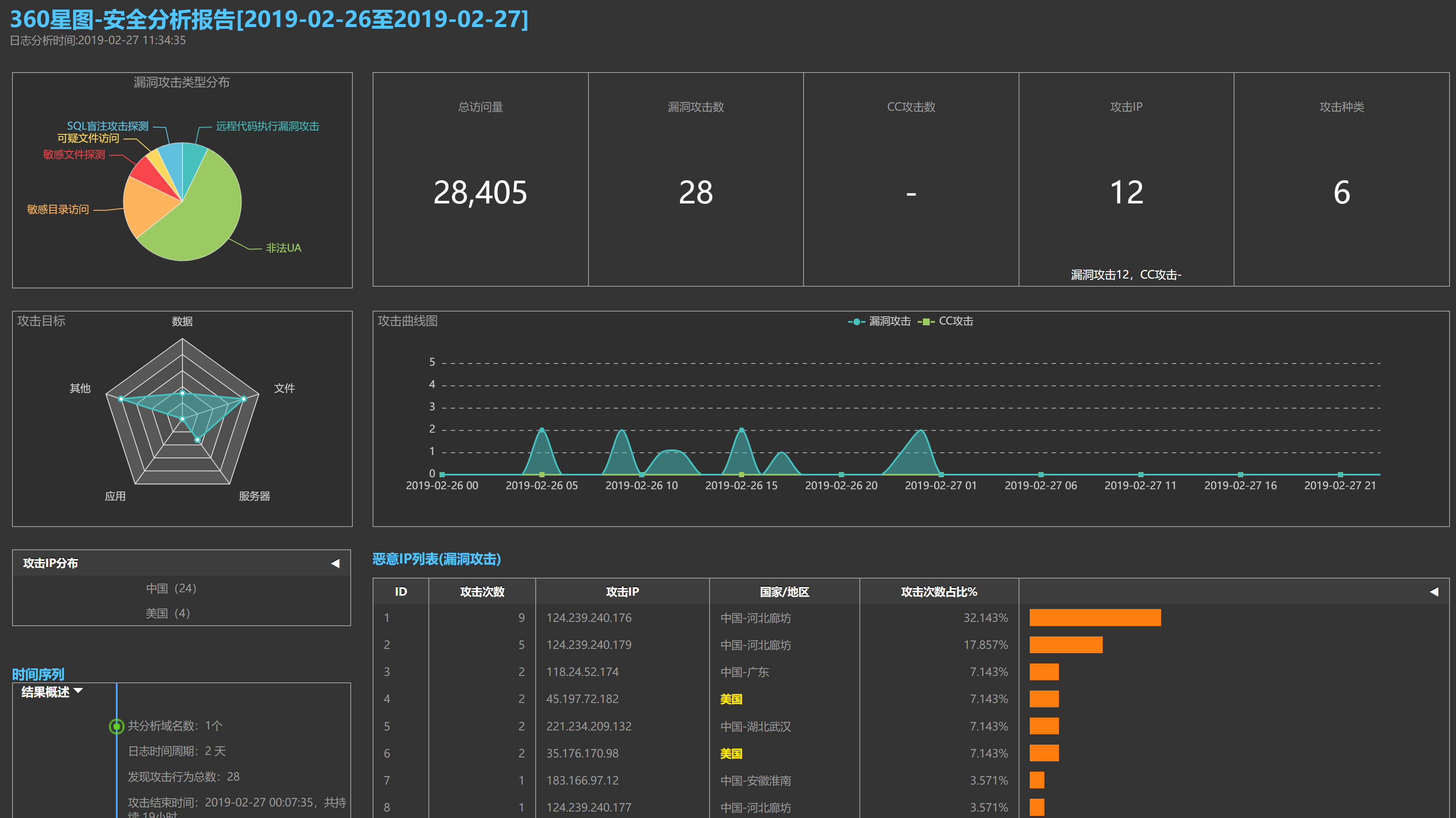The width and height of the screenshot is (1456, 818).
Task: Click IP 183.166.97.12 in table
Action: (582, 780)
